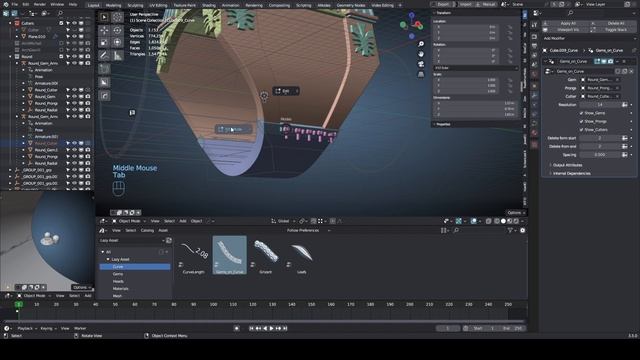Image resolution: width=640 pixels, height=360 pixels.
Task: Open the Modifiers wrench tab in Properties
Action: click(x=534, y=95)
